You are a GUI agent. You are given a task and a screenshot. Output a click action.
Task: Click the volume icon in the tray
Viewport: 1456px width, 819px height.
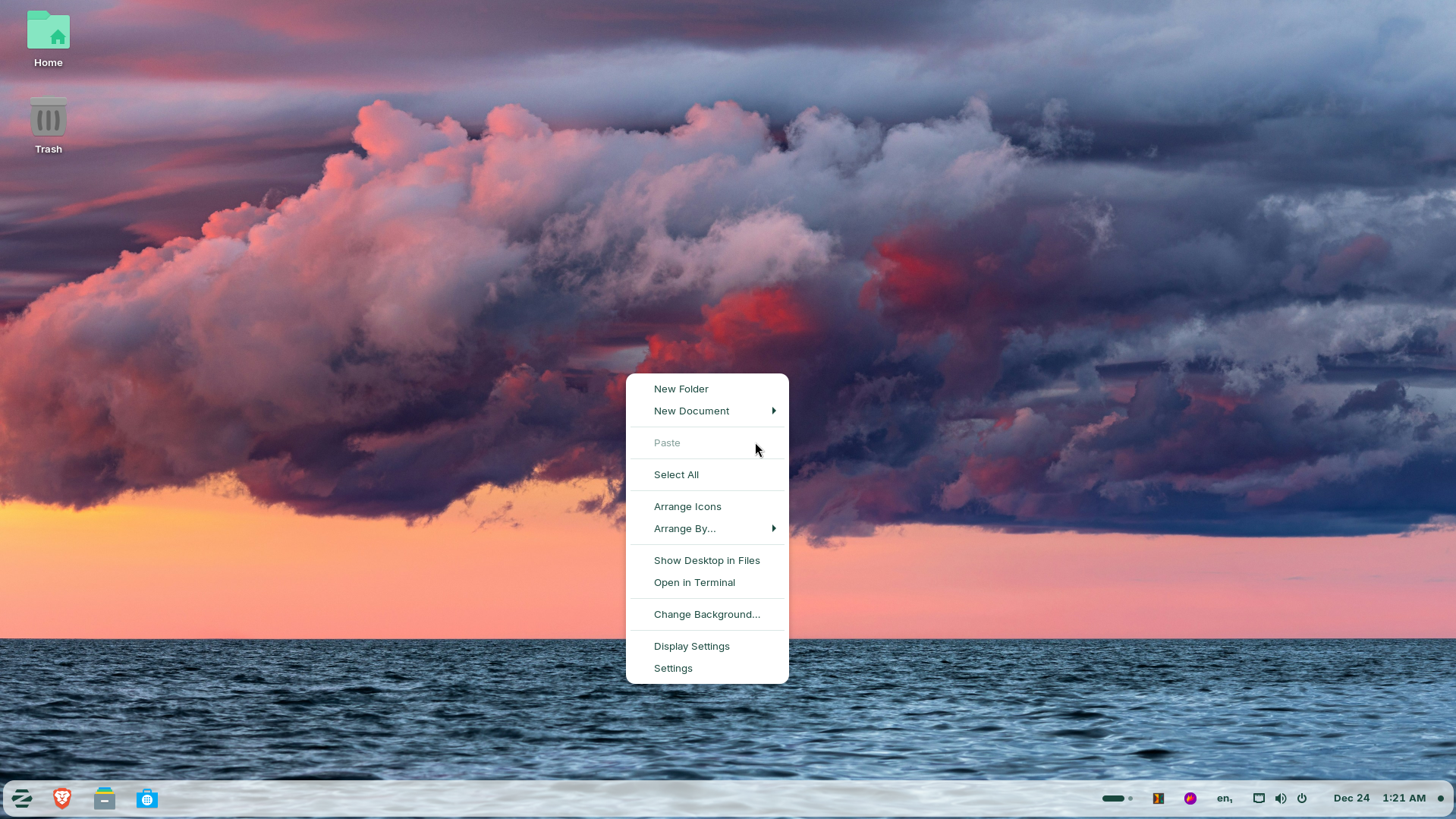point(1281,798)
